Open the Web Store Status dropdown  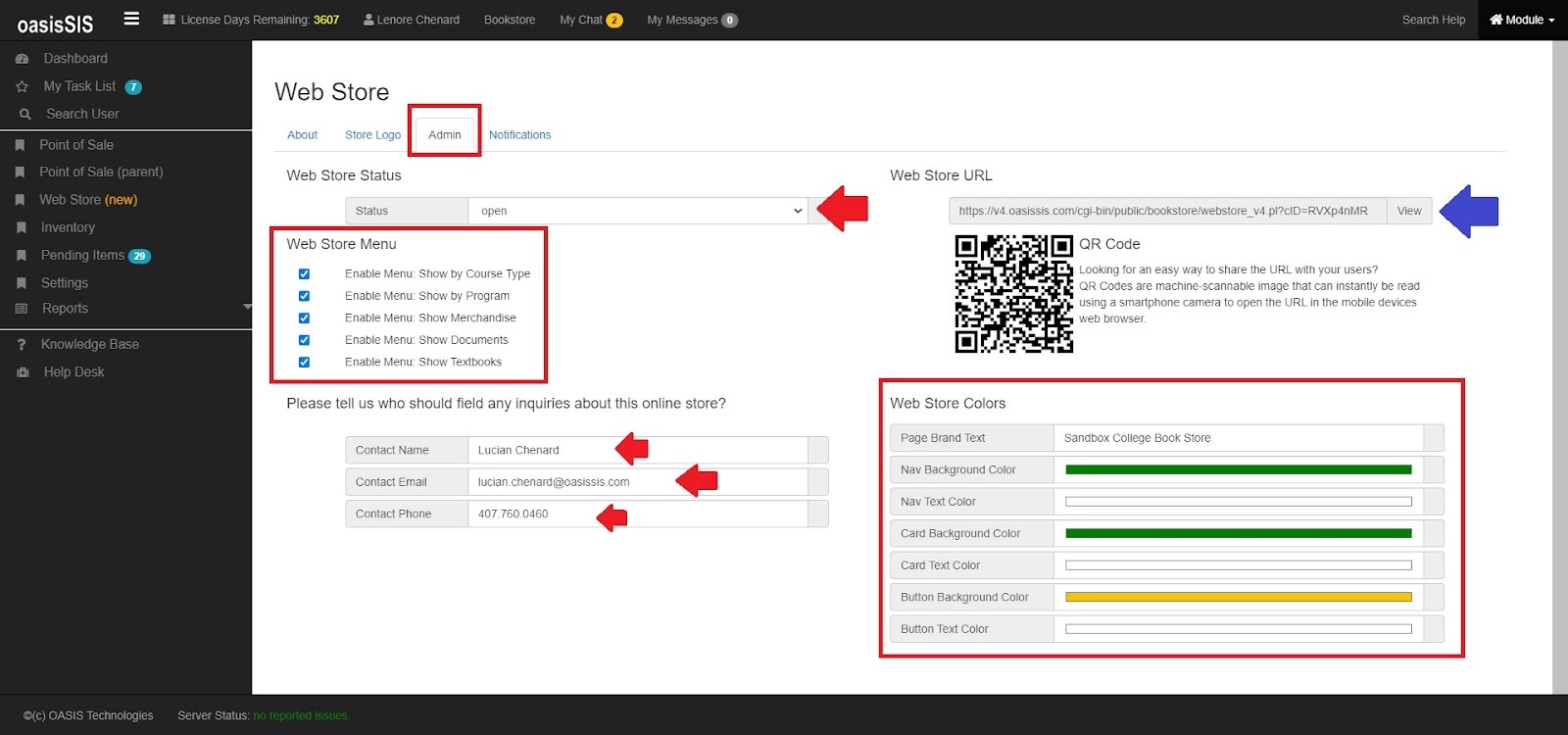tap(638, 211)
